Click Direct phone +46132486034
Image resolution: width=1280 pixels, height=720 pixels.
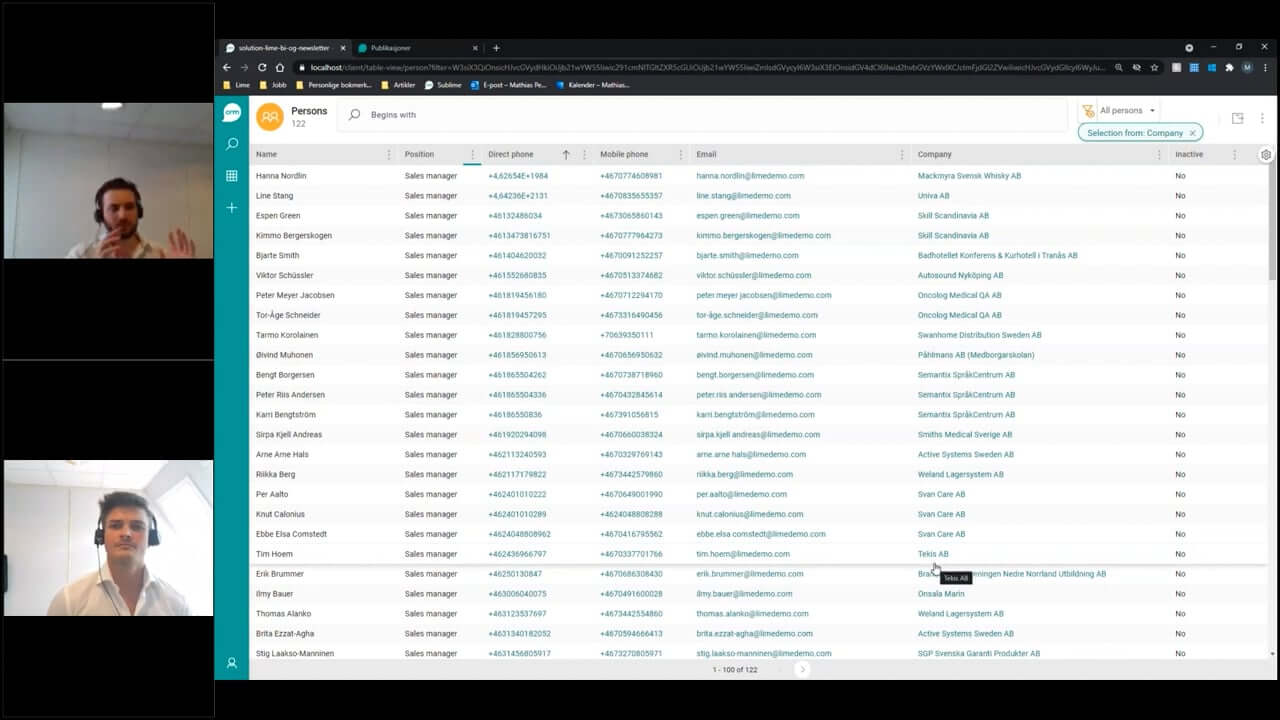515,216
